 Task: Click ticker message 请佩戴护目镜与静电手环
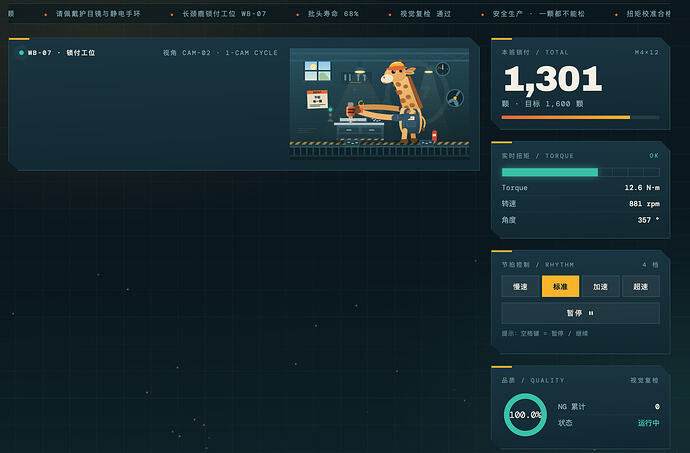(x=98, y=14)
